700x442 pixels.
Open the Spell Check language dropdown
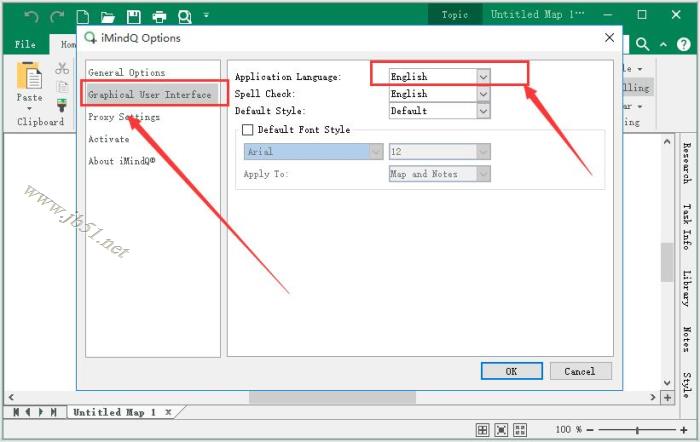click(483, 94)
